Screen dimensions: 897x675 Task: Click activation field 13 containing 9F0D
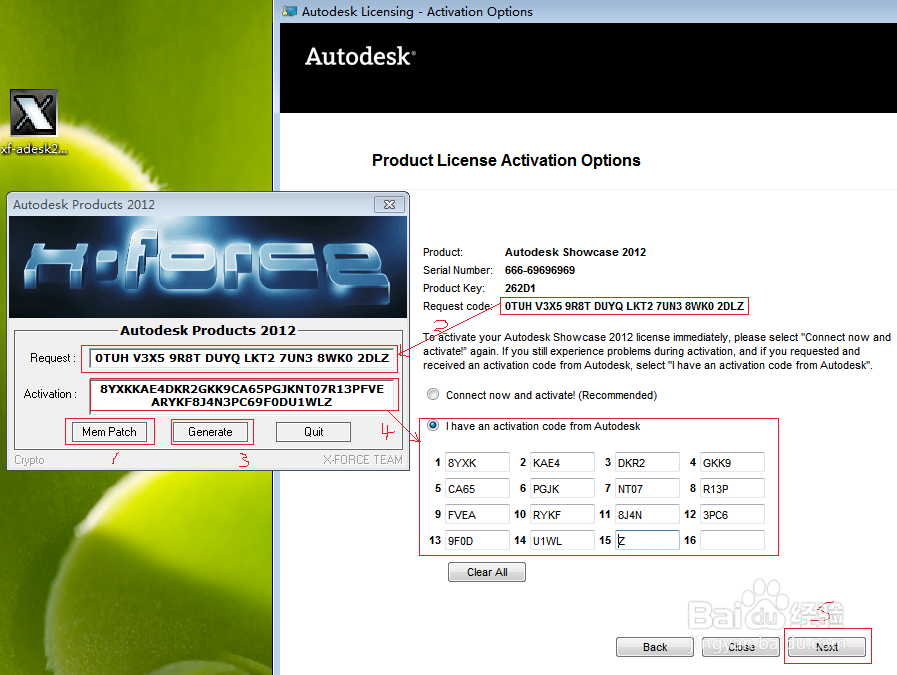477,540
